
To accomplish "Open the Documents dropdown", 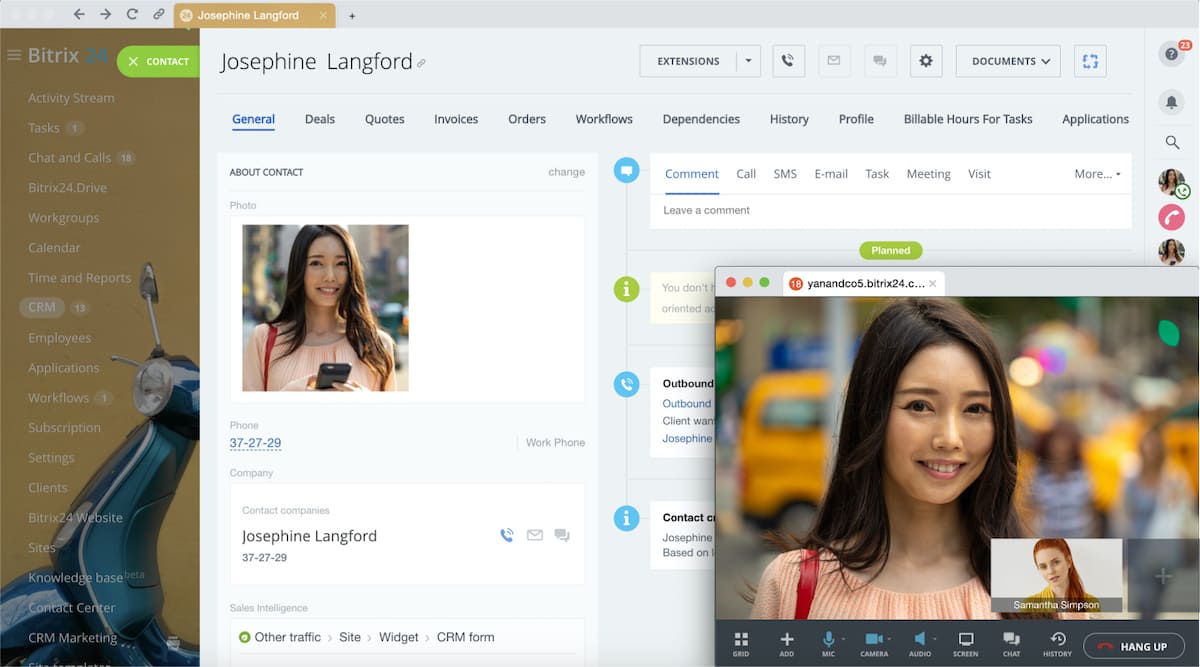I will (1008, 61).
